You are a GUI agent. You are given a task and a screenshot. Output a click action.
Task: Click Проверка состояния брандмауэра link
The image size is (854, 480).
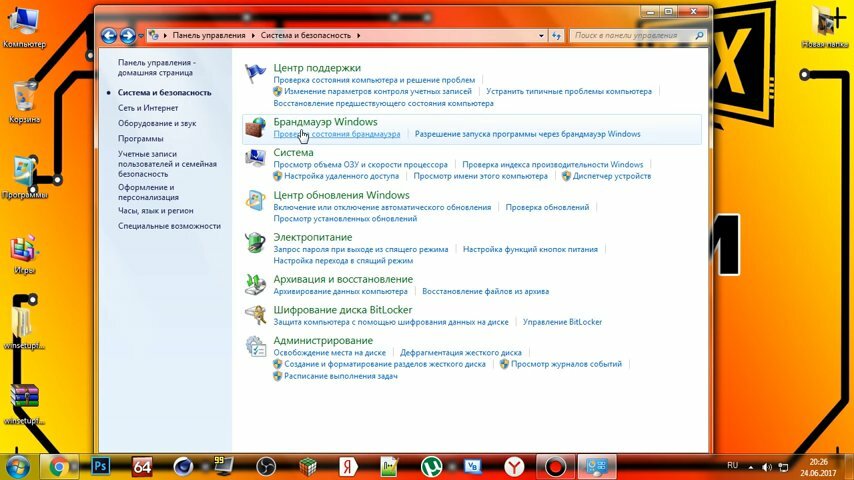(337, 134)
